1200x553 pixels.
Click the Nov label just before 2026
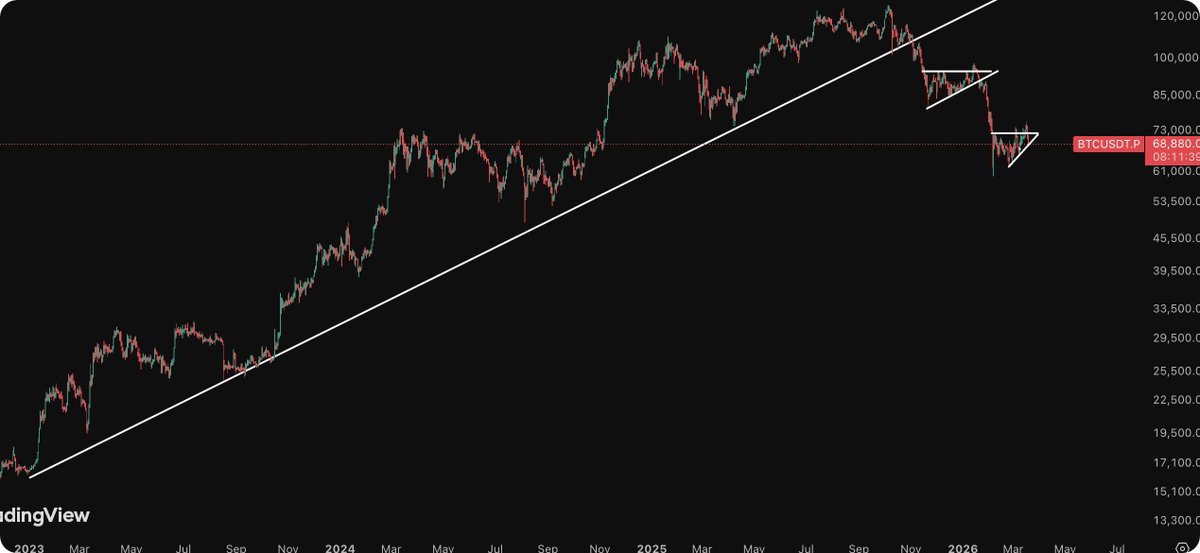click(x=911, y=548)
